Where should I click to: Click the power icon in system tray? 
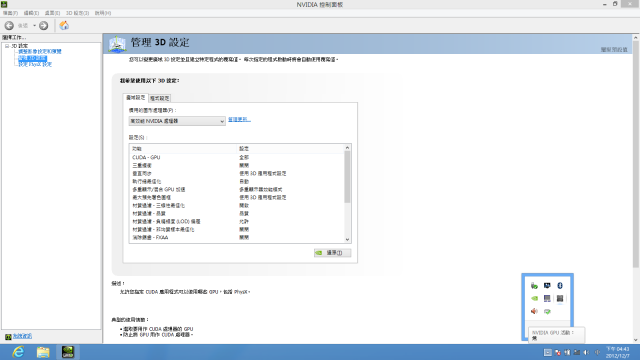(x=567, y=352)
